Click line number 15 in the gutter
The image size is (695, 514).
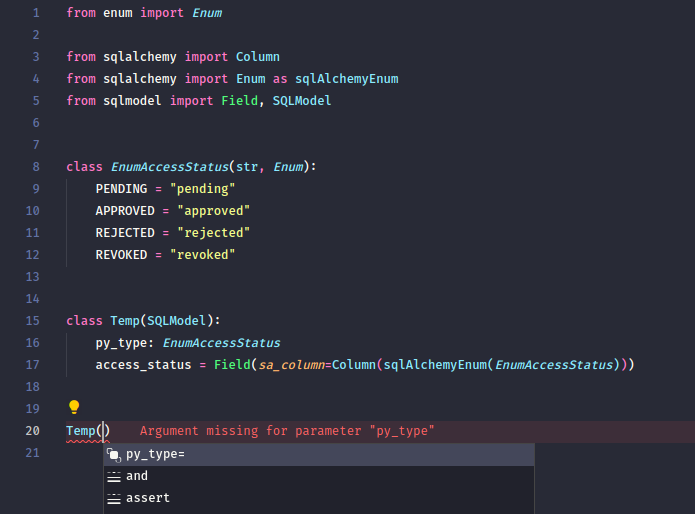tap(32, 321)
